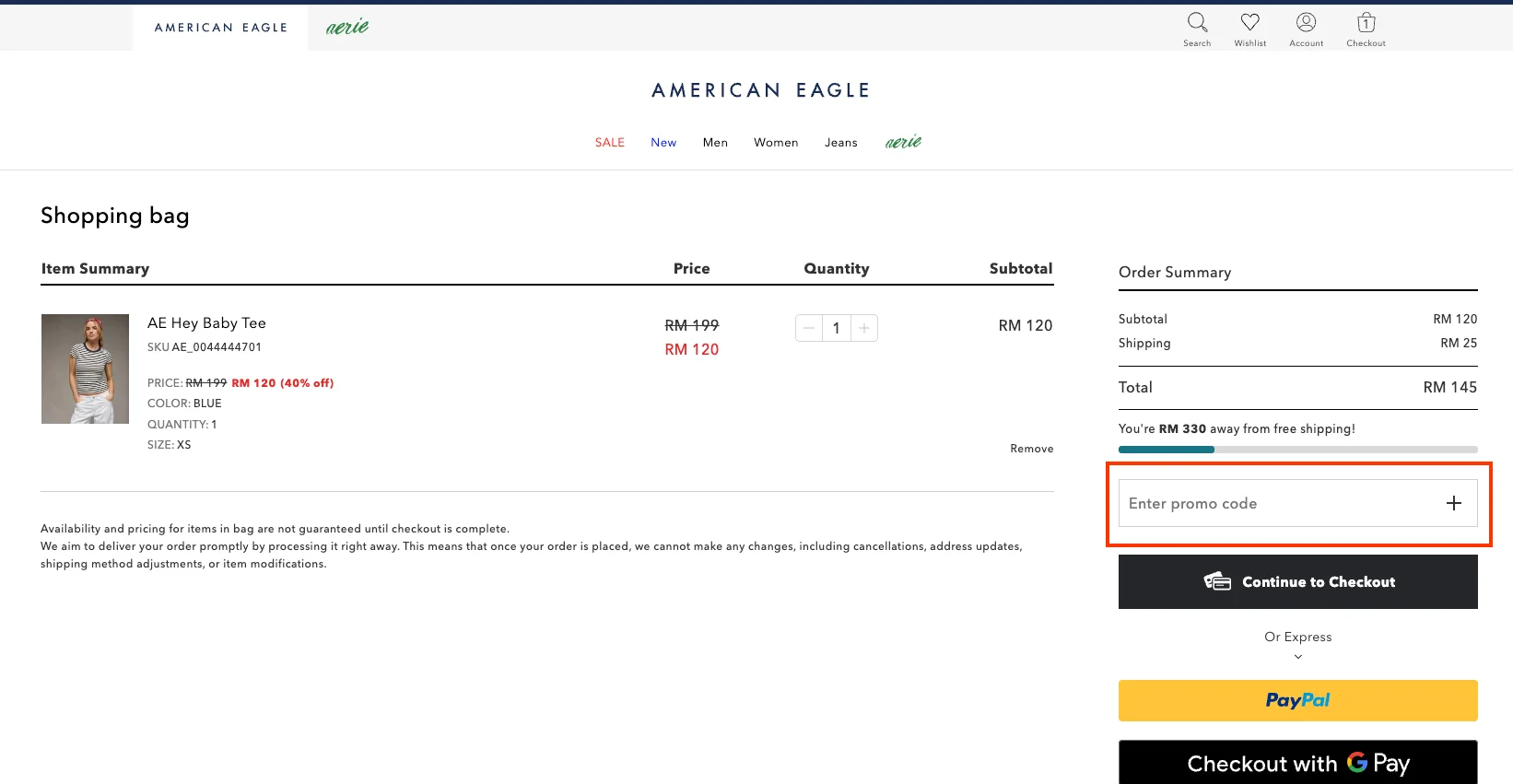
Task: Pay with the PayPal button
Action: [1298, 700]
